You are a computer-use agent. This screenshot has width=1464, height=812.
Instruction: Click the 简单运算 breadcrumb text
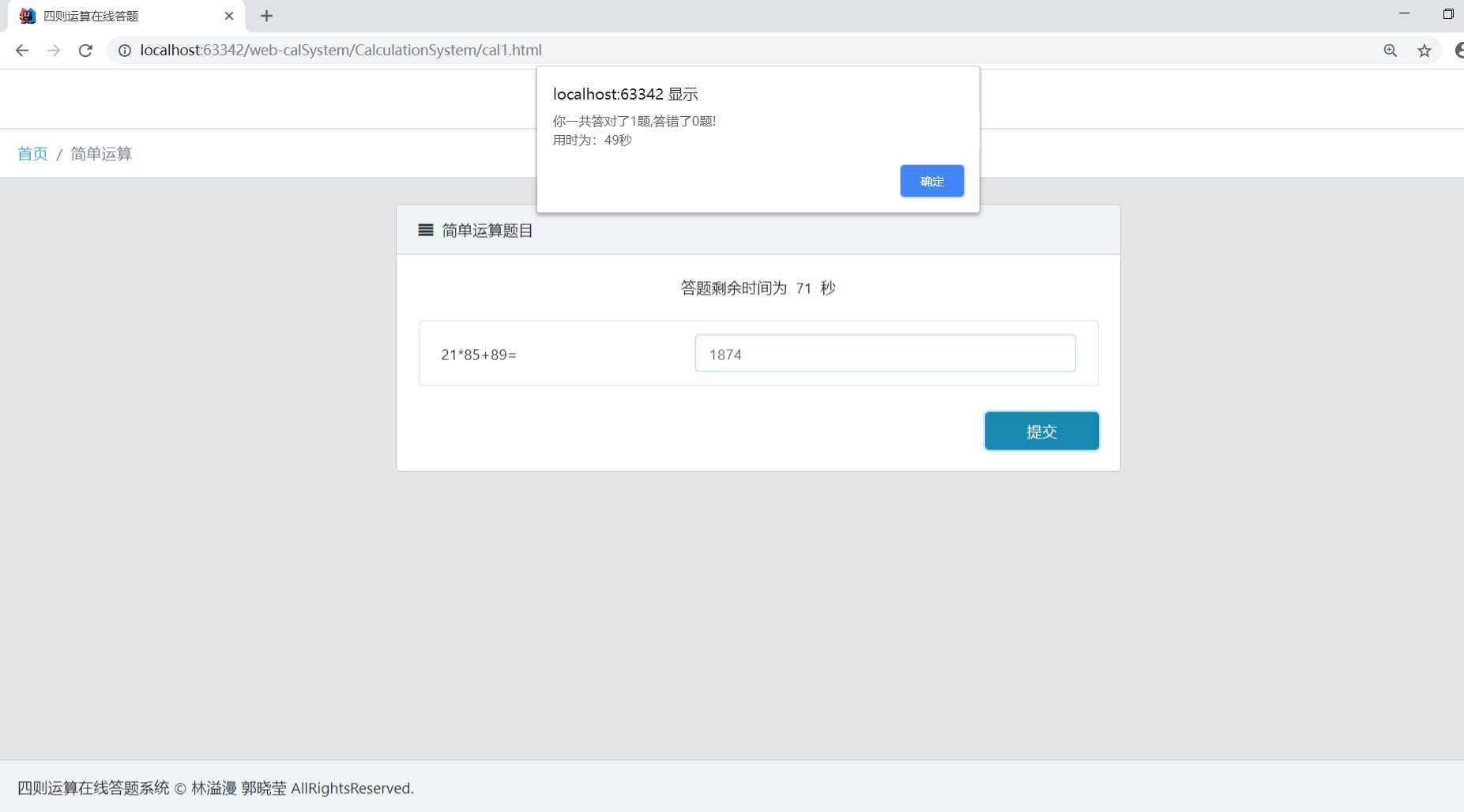[x=101, y=153]
